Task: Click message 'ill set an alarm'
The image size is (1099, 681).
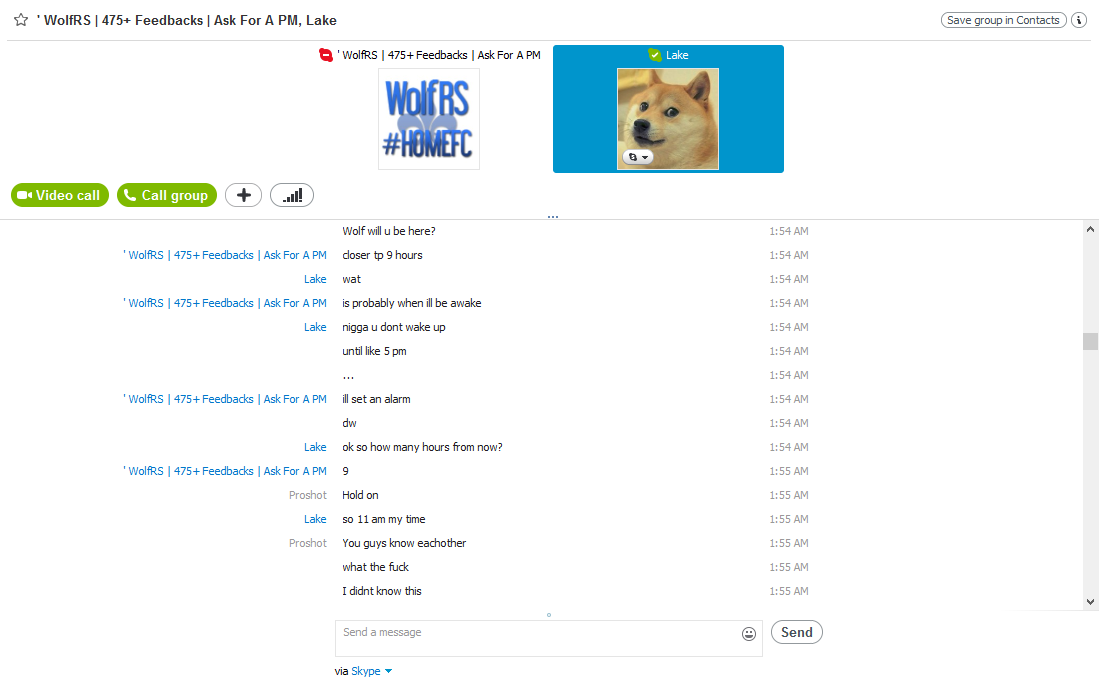Action: [x=376, y=399]
